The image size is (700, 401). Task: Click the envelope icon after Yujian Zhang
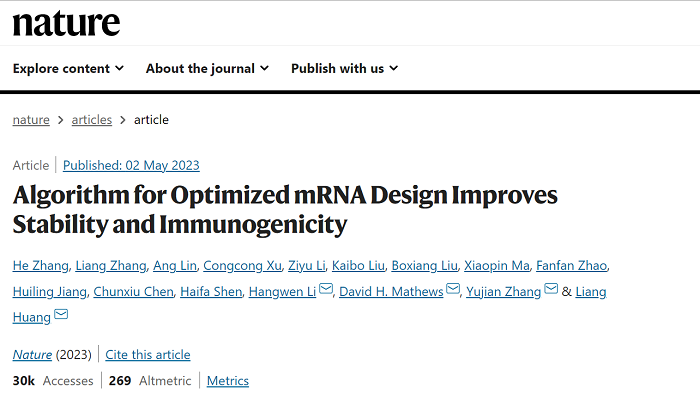tap(551, 289)
